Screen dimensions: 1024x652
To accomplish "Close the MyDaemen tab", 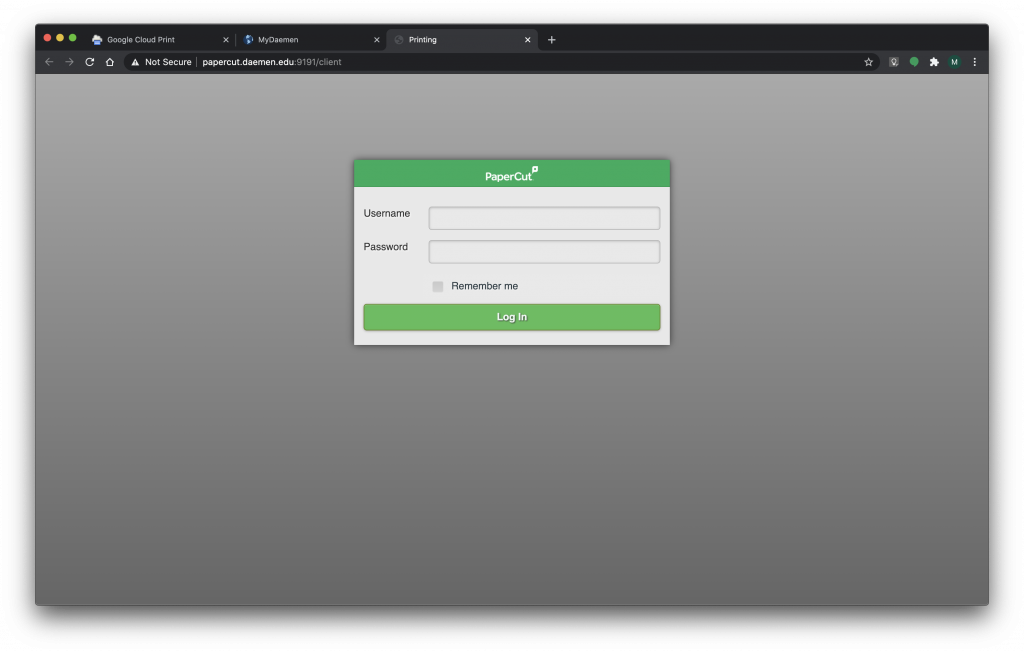I will (x=377, y=40).
